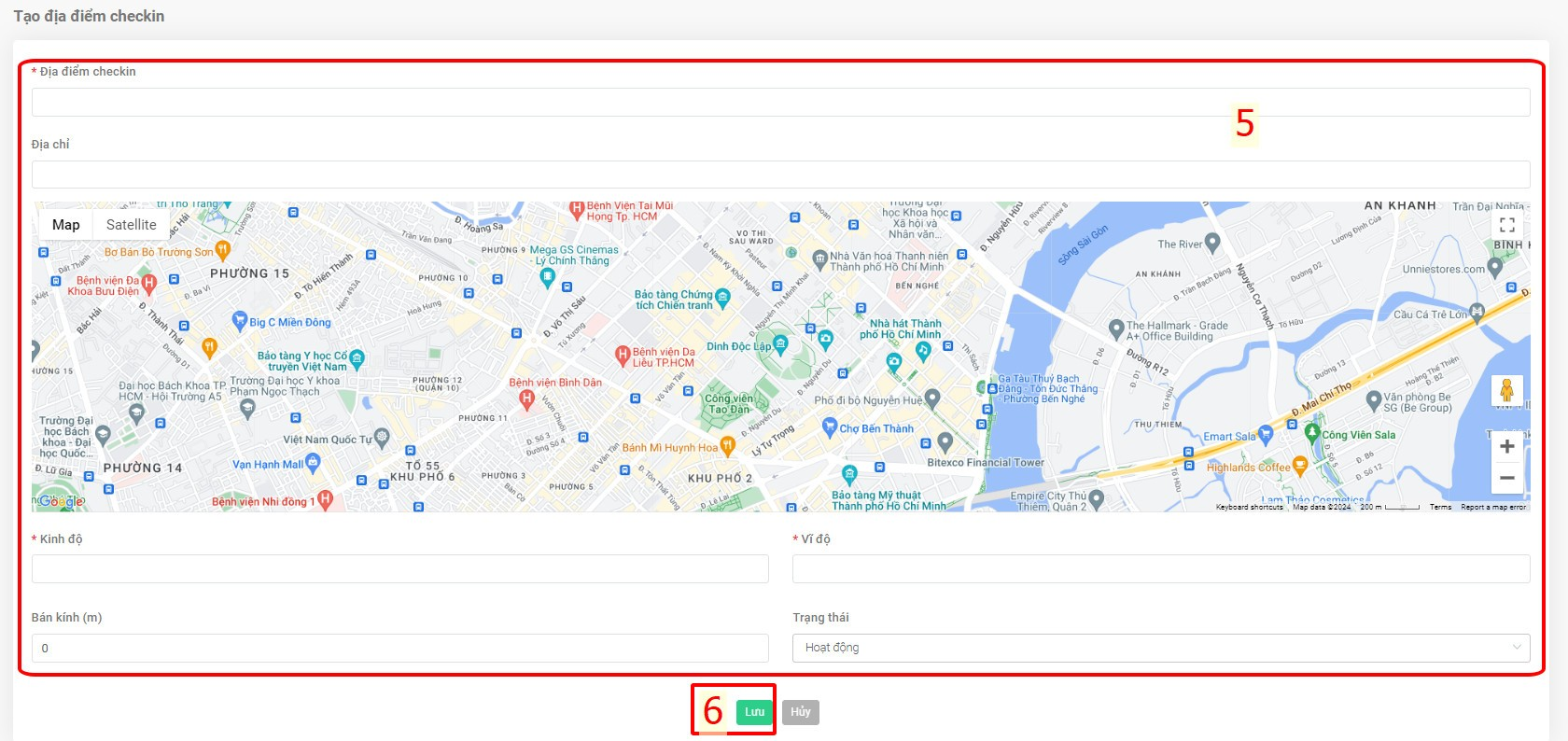Screen dimensions: 1568x741
Task: Click the THỦ THIÊM area label
Action: [x=1157, y=425]
